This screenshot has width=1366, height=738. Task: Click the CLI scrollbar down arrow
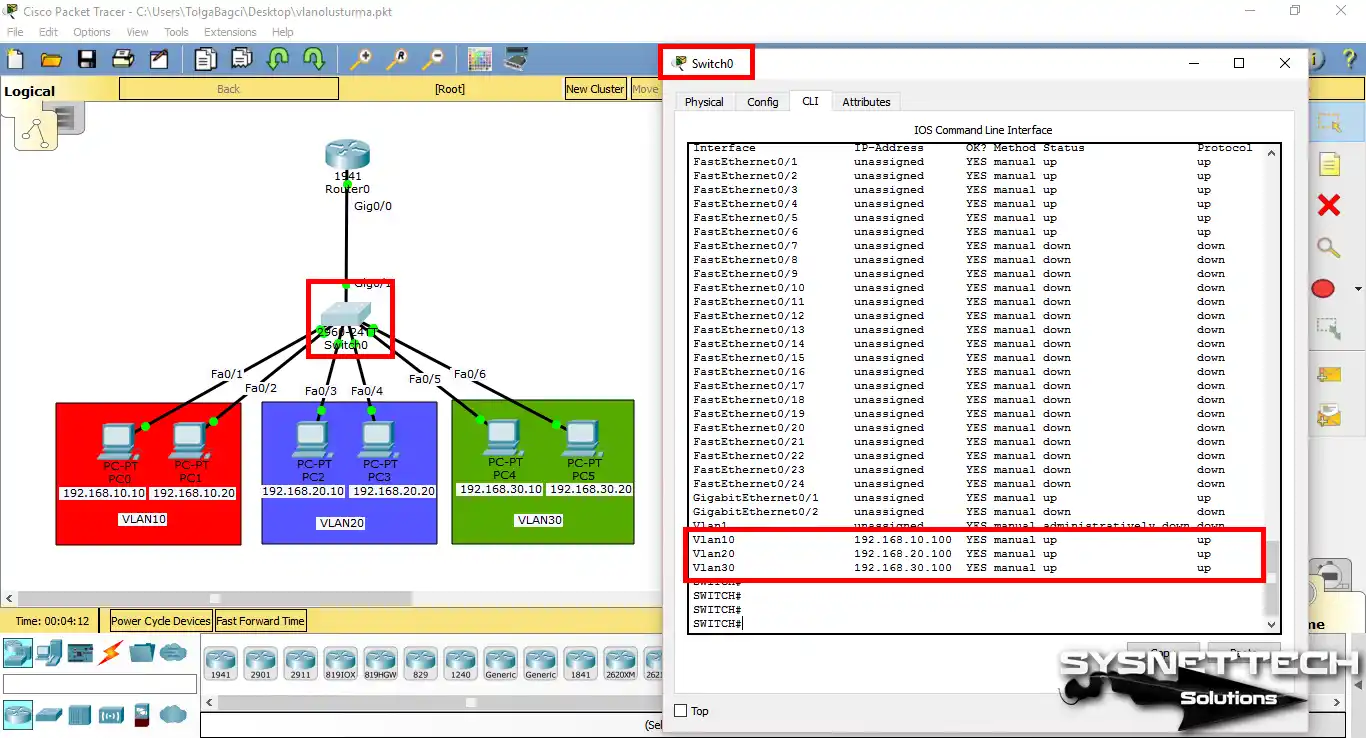point(1272,623)
